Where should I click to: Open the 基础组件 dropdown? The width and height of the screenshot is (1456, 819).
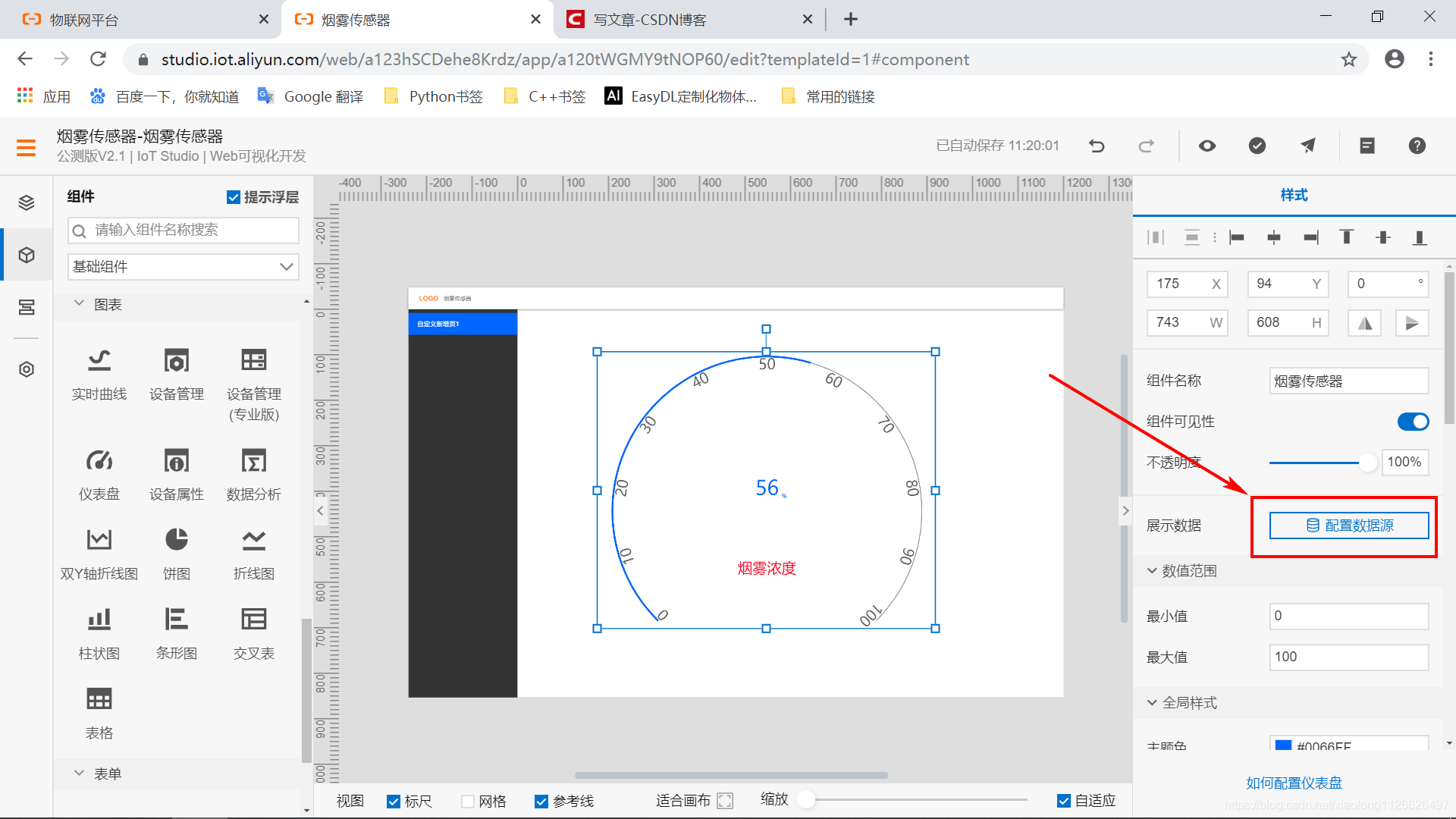click(x=183, y=267)
